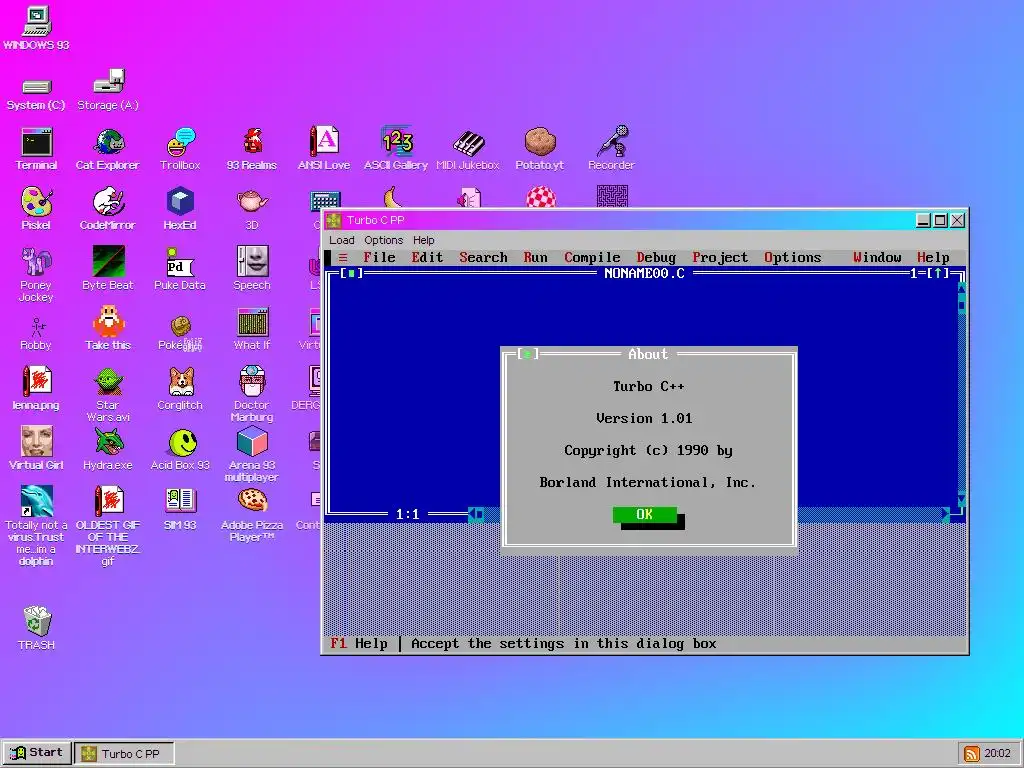Image resolution: width=1024 pixels, height=768 pixels.
Task: Launch Cat Explorer browser icon
Action: (x=108, y=149)
